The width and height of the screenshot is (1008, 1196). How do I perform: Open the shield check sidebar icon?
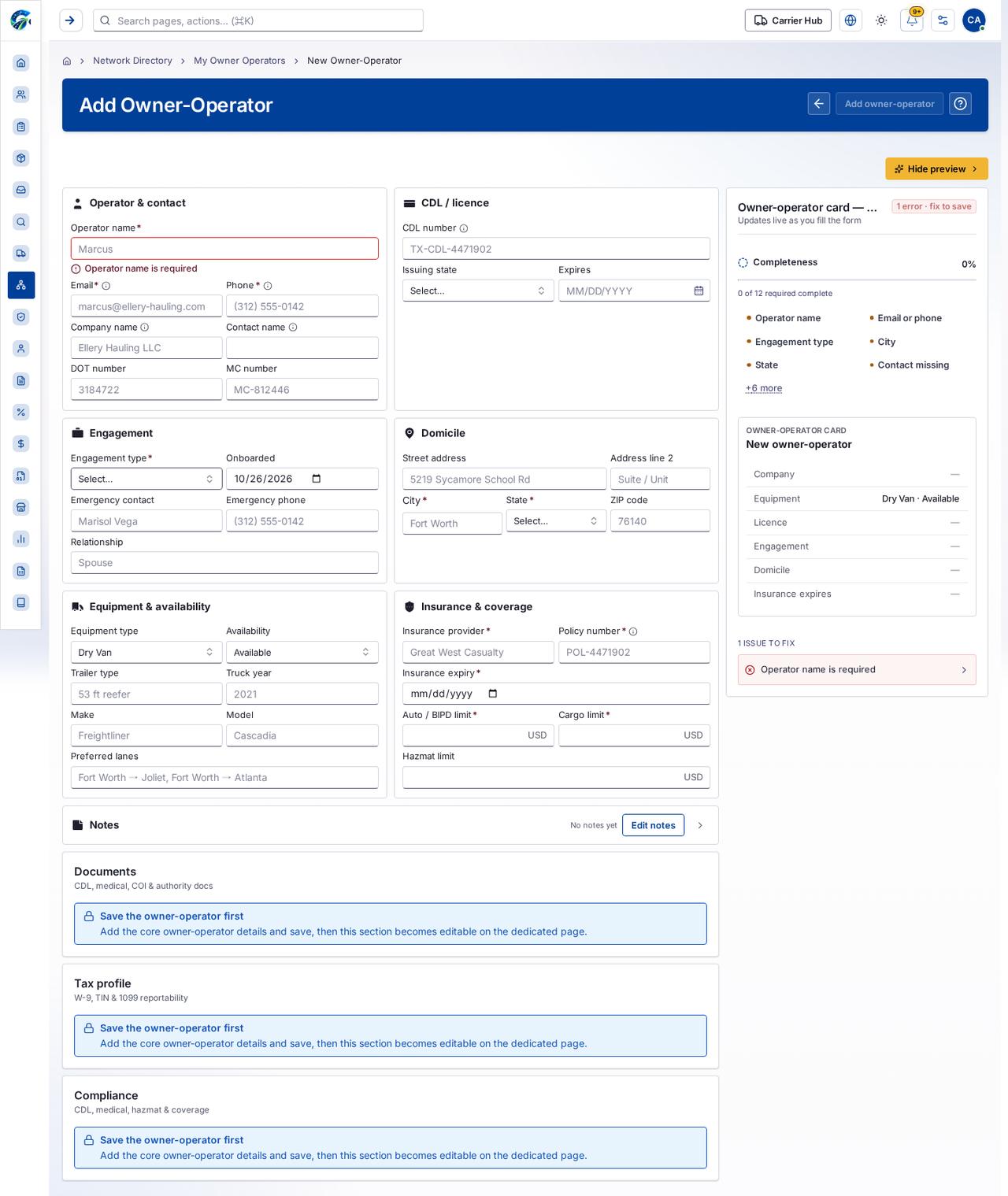click(21, 317)
